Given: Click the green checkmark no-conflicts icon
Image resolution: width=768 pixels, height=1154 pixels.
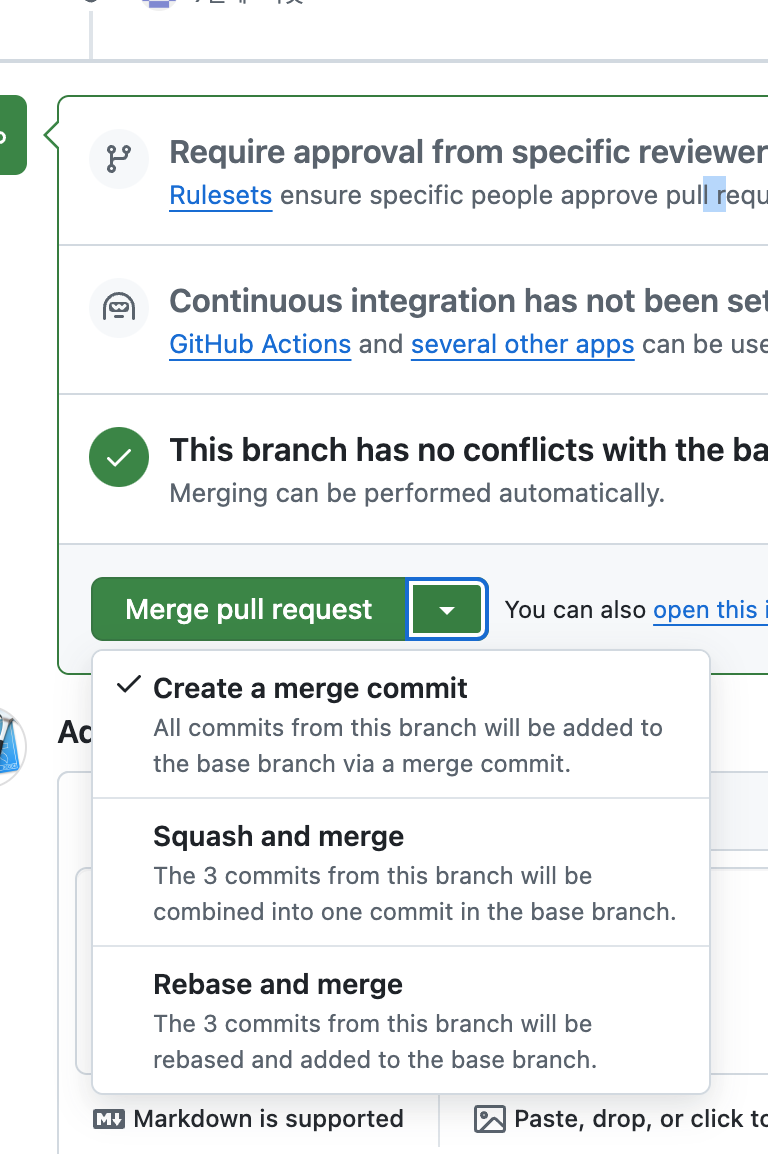Looking at the screenshot, I should tap(118, 457).
